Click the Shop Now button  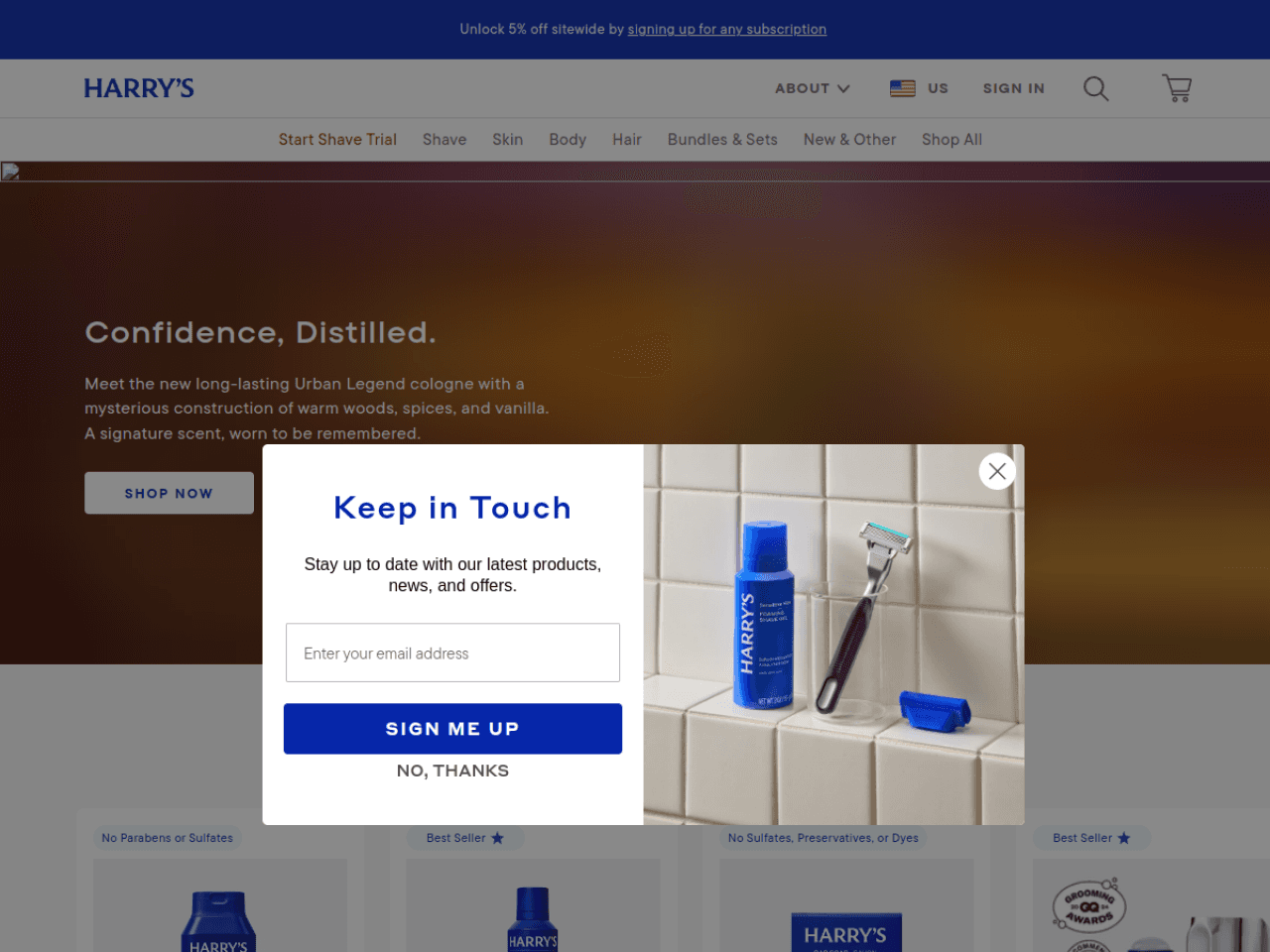click(169, 493)
